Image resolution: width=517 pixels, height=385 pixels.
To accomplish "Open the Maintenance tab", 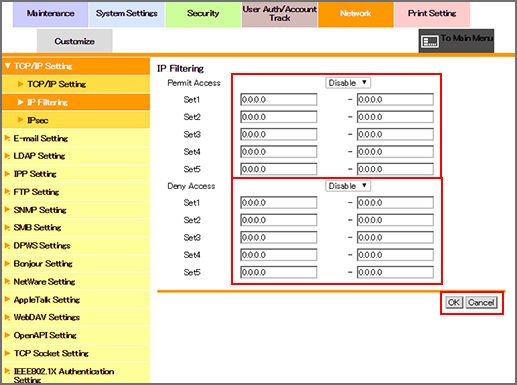I will 50,14.
